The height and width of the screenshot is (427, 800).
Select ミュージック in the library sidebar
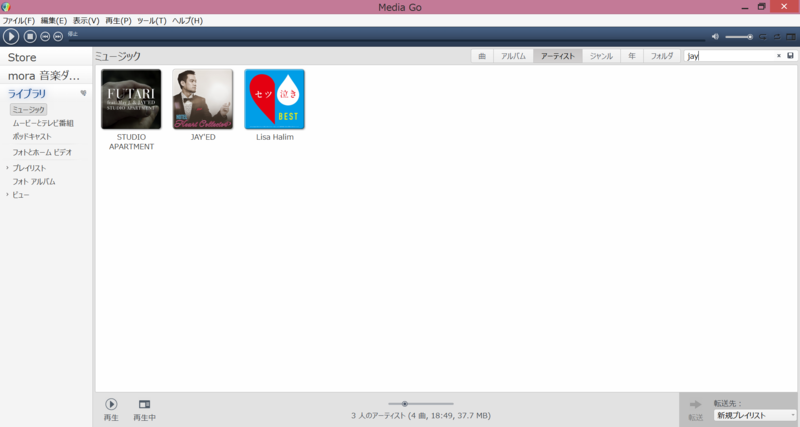29,110
